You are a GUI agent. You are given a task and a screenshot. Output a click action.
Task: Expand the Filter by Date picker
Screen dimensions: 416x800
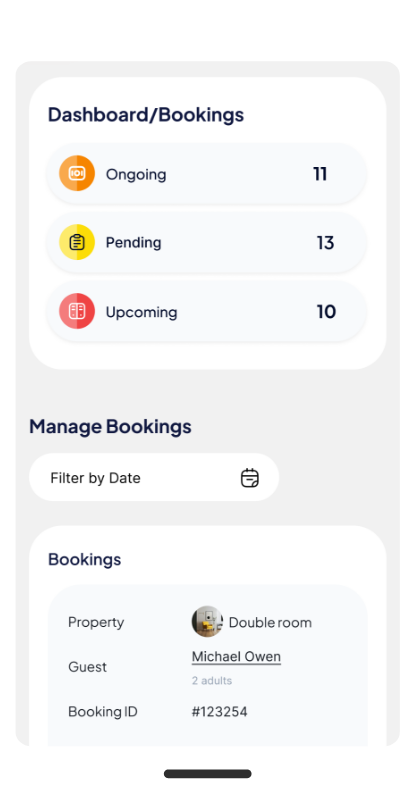[x=154, y=478]
